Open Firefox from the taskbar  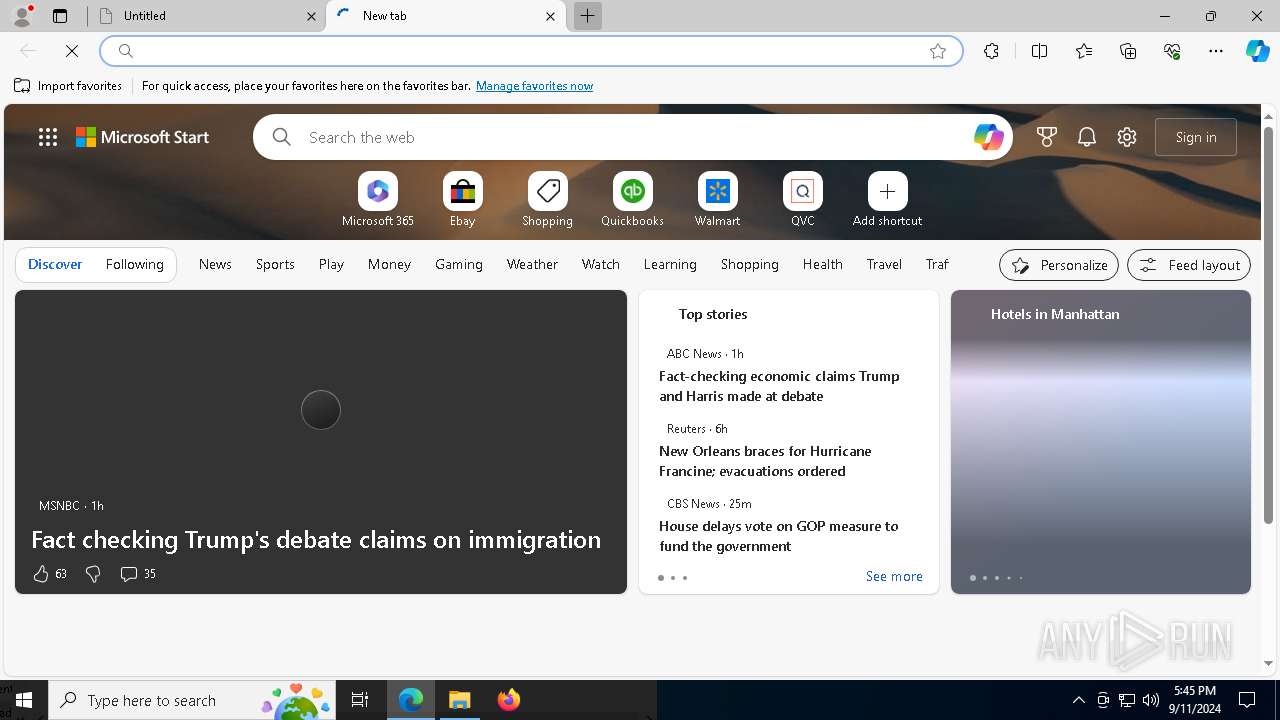point(509,700)
